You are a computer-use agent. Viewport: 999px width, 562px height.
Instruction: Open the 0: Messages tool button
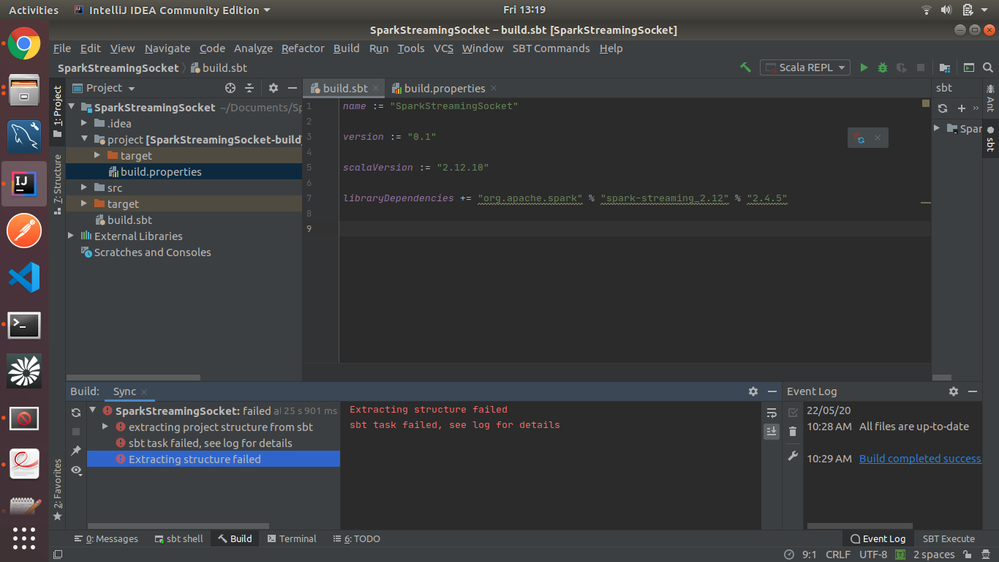(106, 538)
